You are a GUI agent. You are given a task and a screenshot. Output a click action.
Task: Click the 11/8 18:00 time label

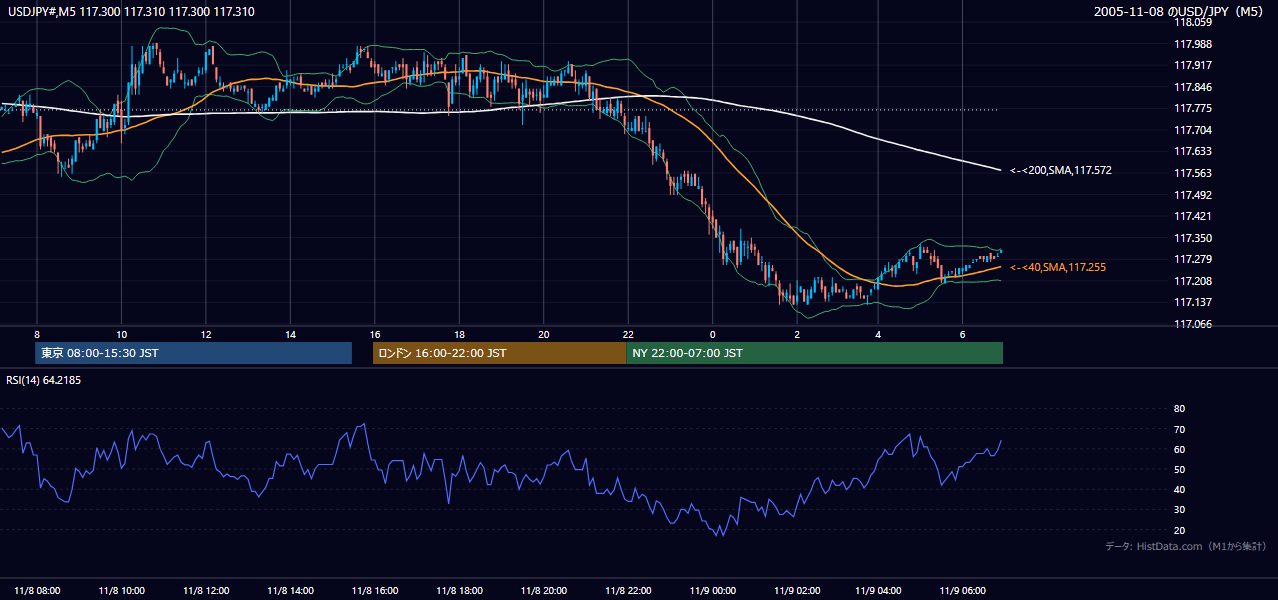pos(458,590)
